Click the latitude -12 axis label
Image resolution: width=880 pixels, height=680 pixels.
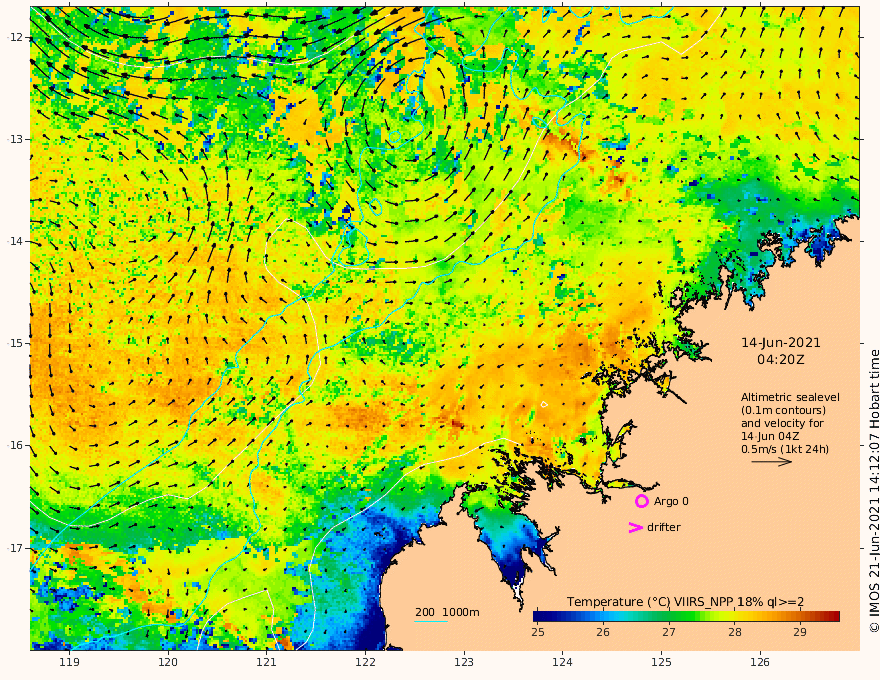15,37
